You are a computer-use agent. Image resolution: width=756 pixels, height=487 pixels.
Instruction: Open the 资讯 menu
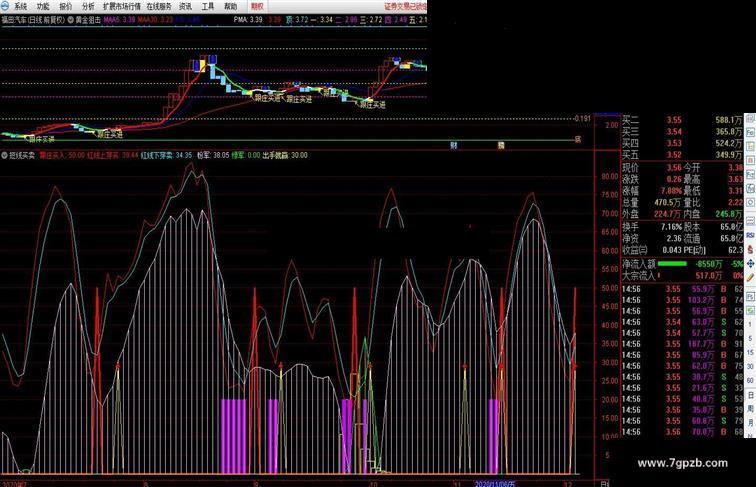coord(185,6)
